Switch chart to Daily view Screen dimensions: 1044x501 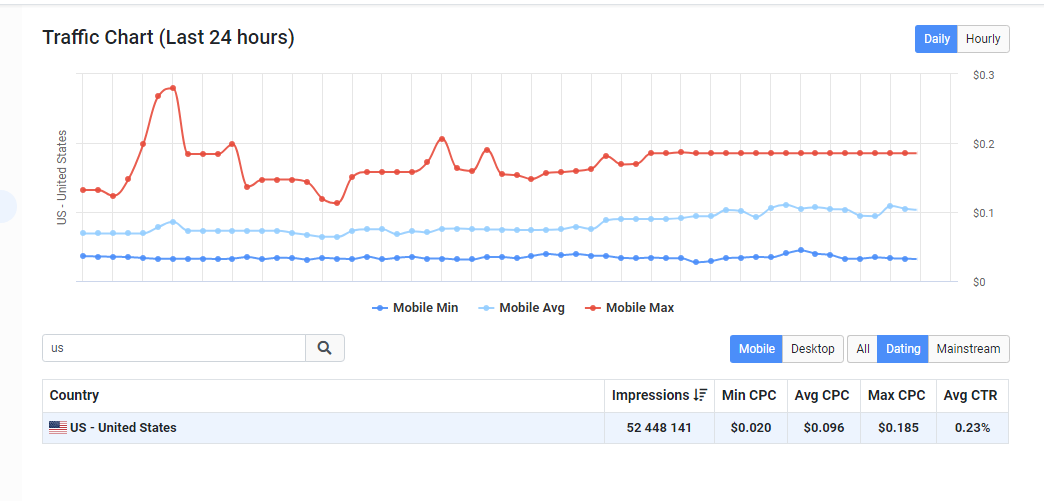(x=936, y=39)
